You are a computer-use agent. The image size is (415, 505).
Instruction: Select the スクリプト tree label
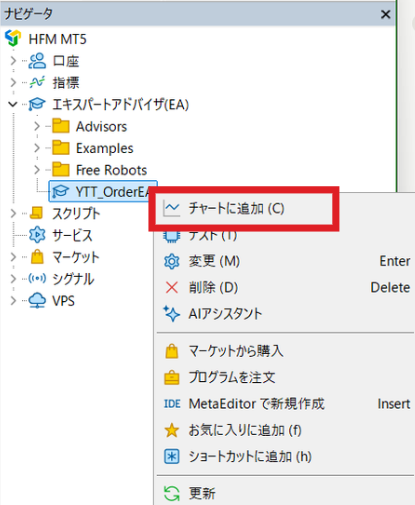[x=76, y=213]
